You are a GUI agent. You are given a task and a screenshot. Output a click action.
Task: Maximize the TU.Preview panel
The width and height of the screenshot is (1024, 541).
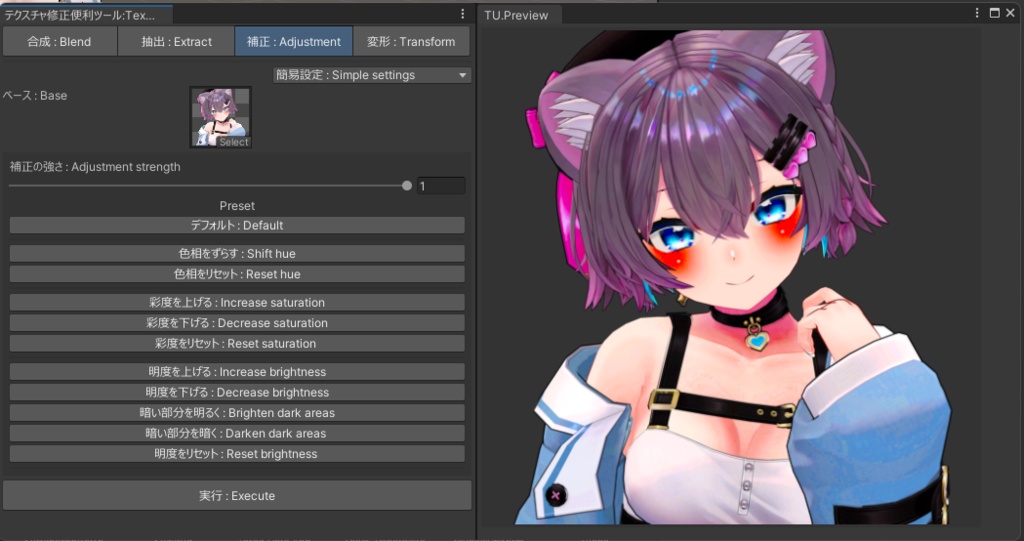995,13
